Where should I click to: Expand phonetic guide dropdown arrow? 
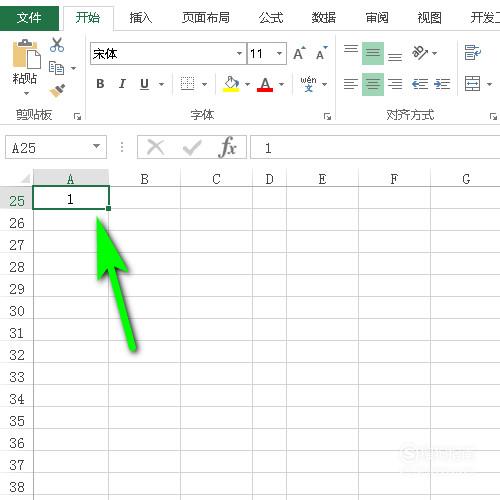[324, 84]
